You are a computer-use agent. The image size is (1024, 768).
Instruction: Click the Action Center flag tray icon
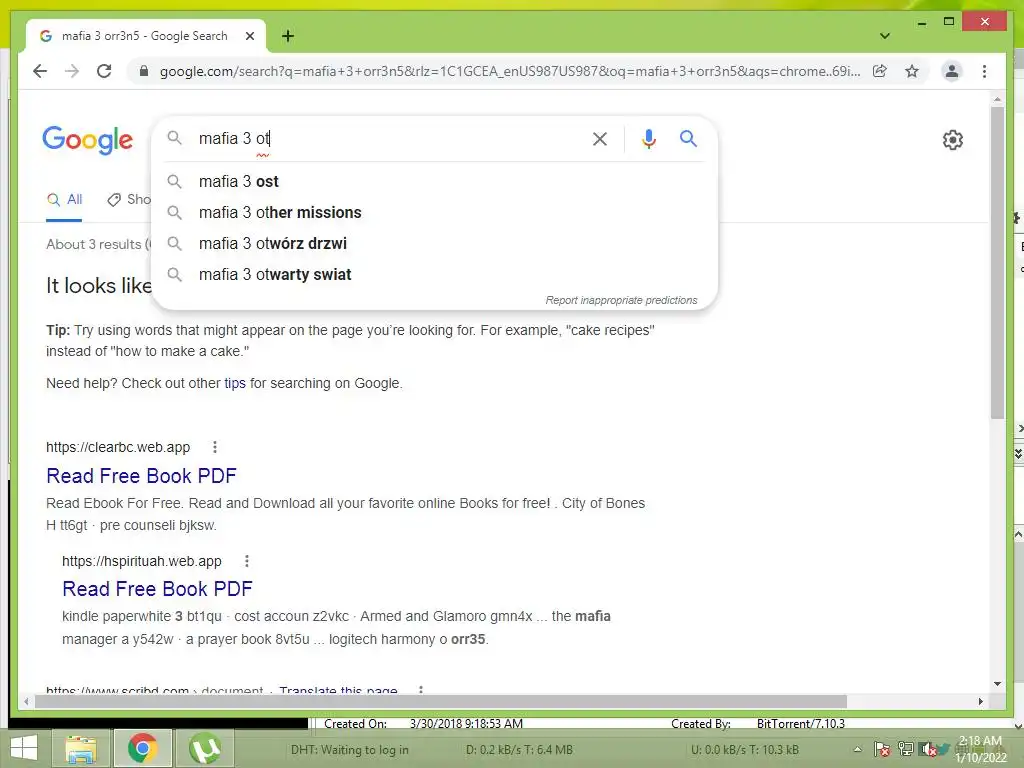pyautogui.click(x=881, y=750)
